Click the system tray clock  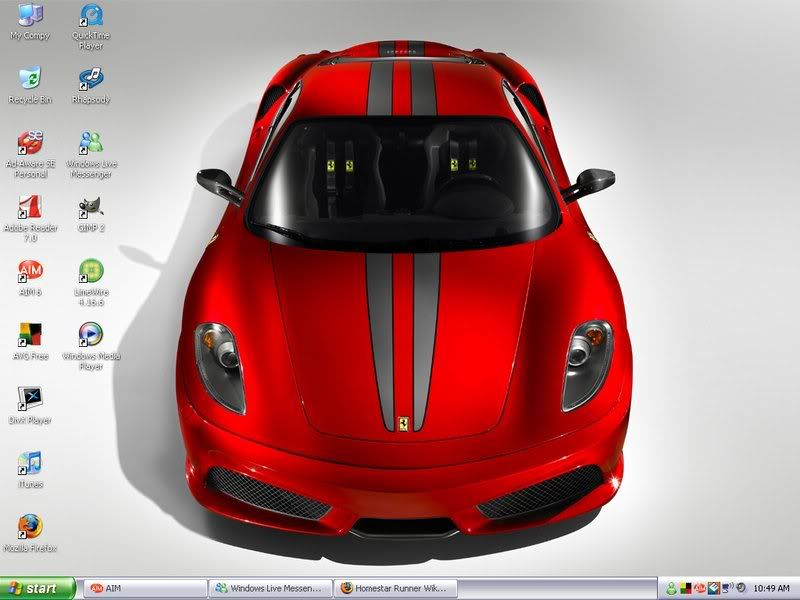(771, 589)
